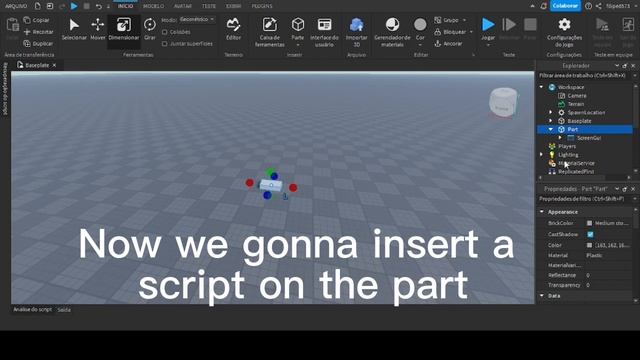
Task: Click the Retomar resume button
Action: click(x=509, y=24)
